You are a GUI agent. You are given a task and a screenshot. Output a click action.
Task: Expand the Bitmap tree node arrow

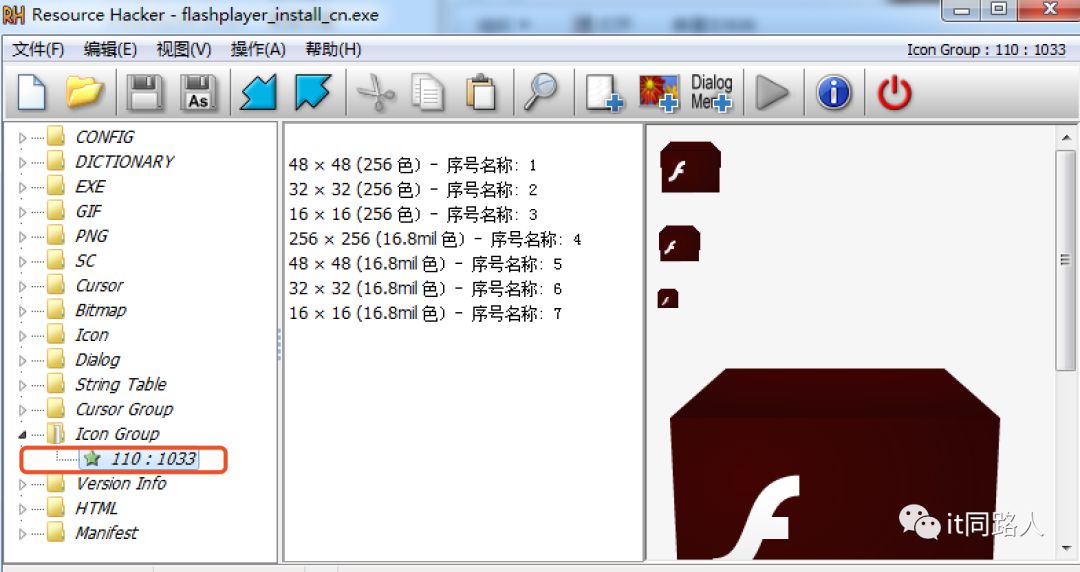coord(22,311)
